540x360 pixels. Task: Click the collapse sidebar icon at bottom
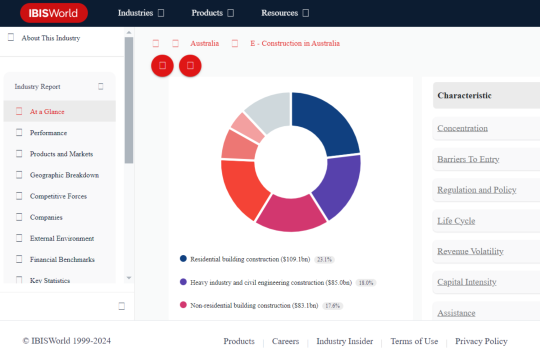122,306
